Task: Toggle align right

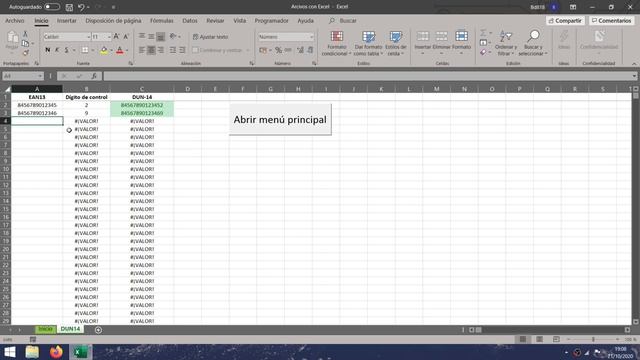Action: [x=161, y=50]
